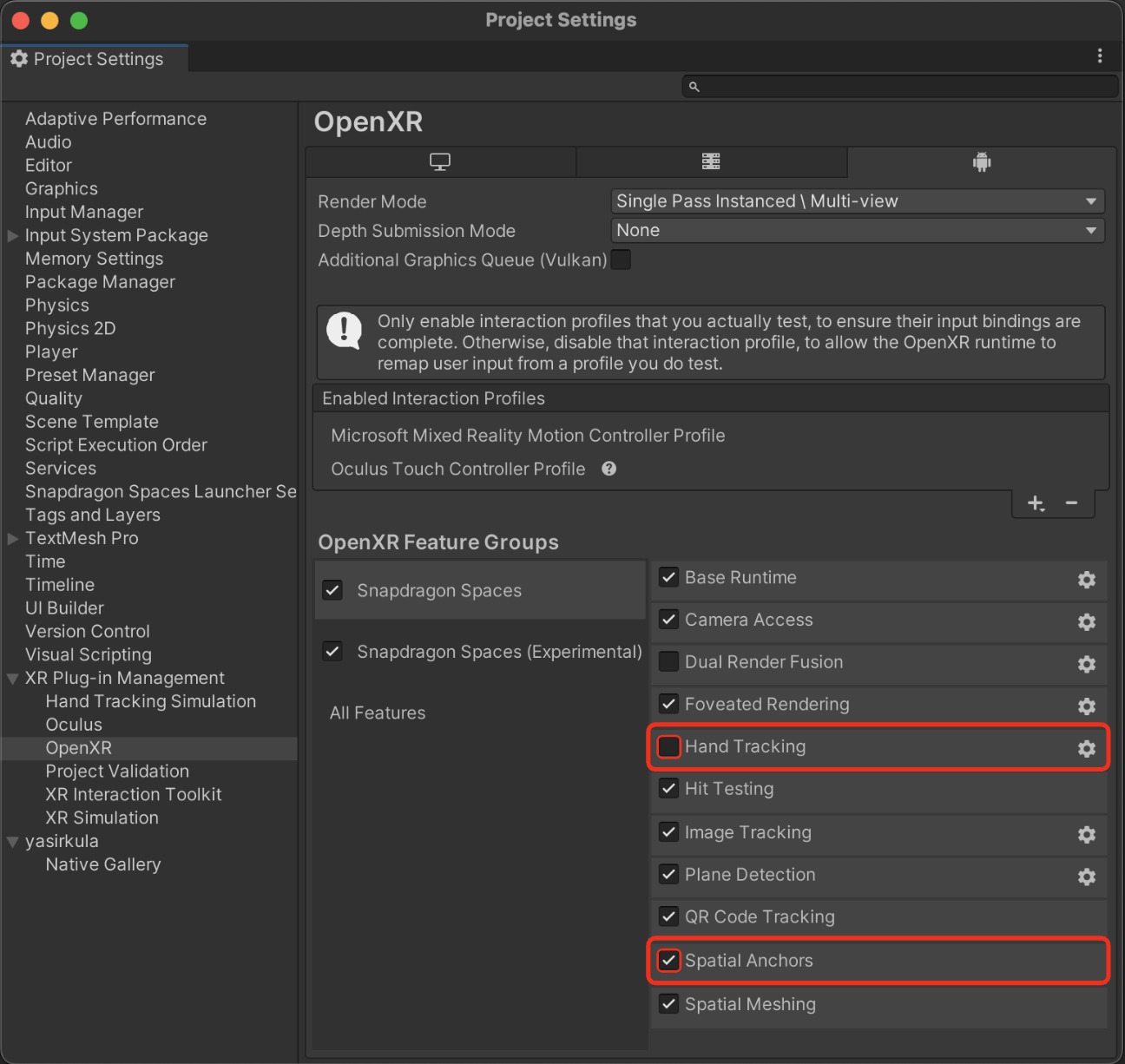Open Plane Detection settings gear
The width and height of the screenshot is (1125, 1064).
pos(1086,877)
